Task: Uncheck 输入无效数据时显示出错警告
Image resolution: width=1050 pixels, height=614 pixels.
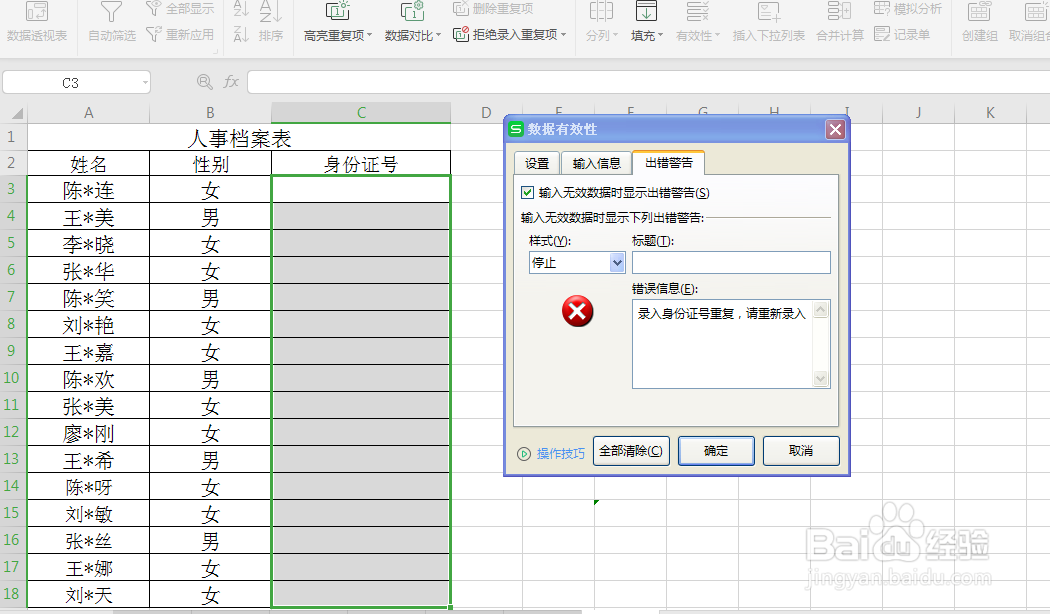Action: 527,192
